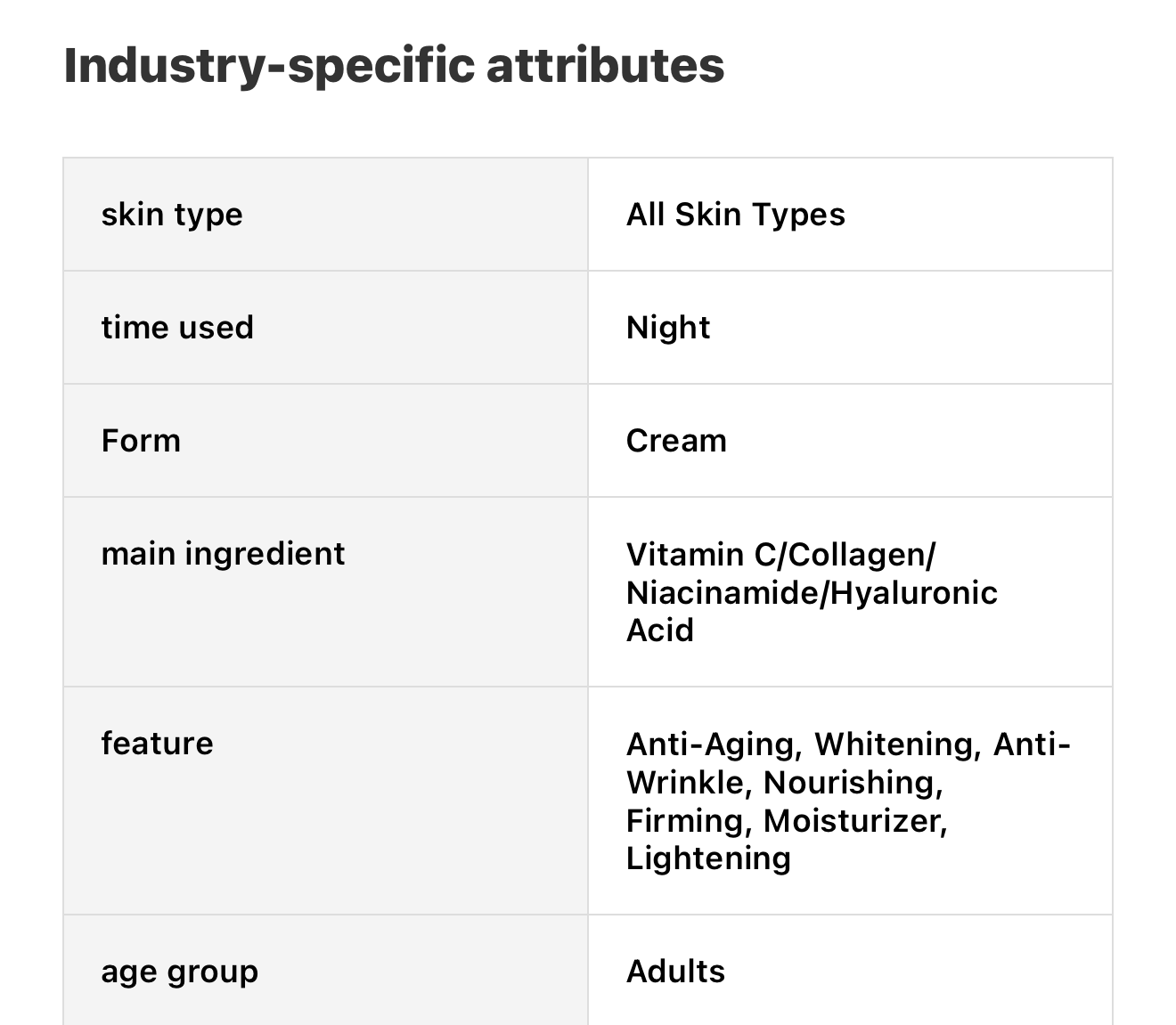Viewport: 1176px width, 1025px height.
Task: Click the Industry-specific attributes heading
Action: coord(394,66)
